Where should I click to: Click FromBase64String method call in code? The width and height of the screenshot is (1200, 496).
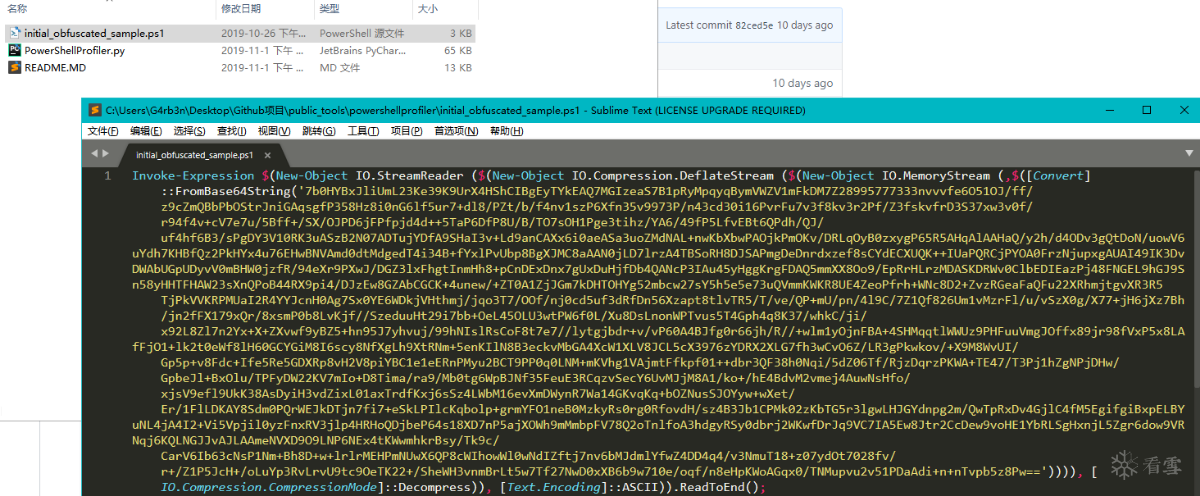[x=232, y=190]
